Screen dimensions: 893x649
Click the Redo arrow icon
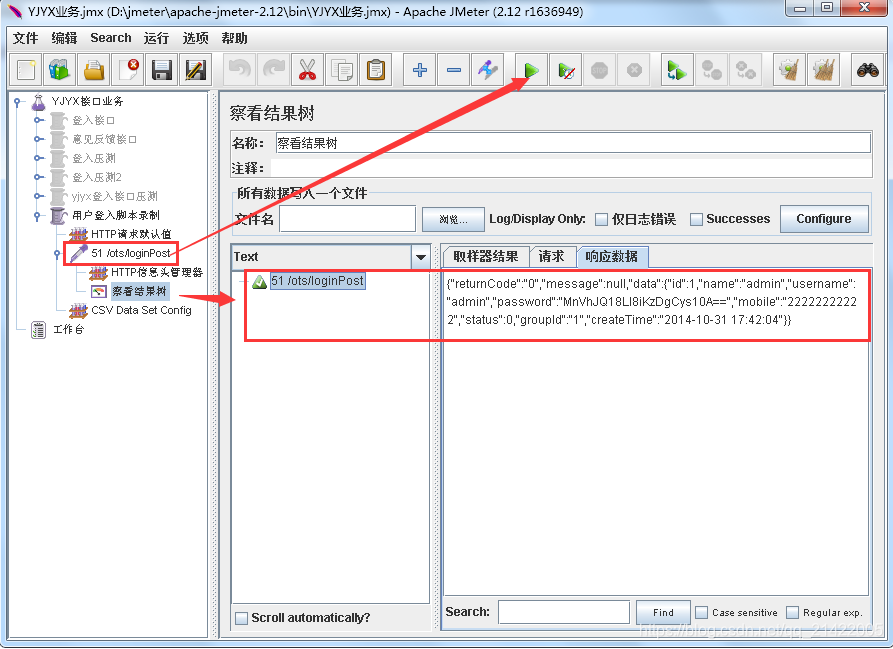tap(273, 70)
